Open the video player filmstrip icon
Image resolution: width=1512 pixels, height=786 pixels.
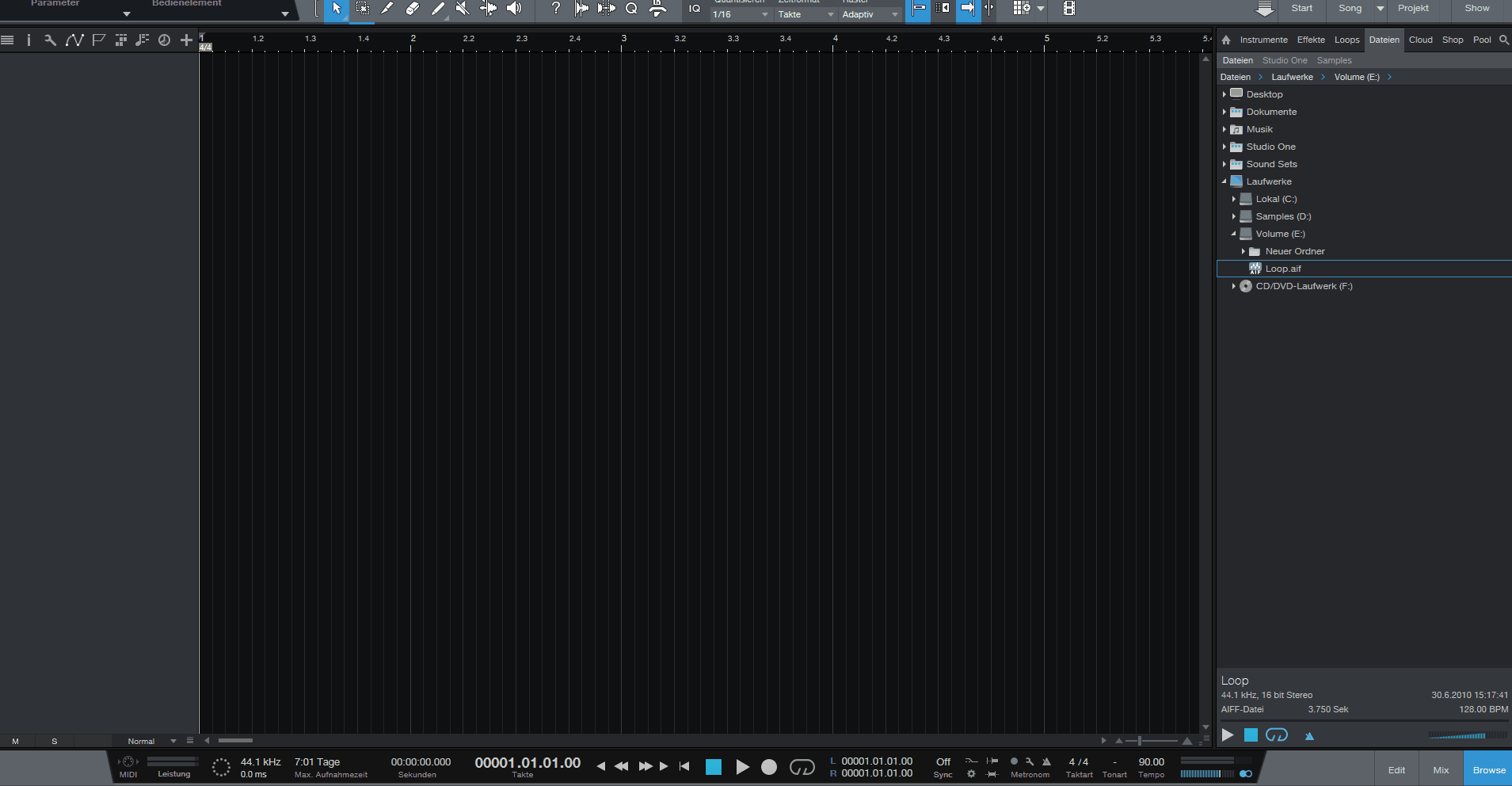click(1069, 9)
